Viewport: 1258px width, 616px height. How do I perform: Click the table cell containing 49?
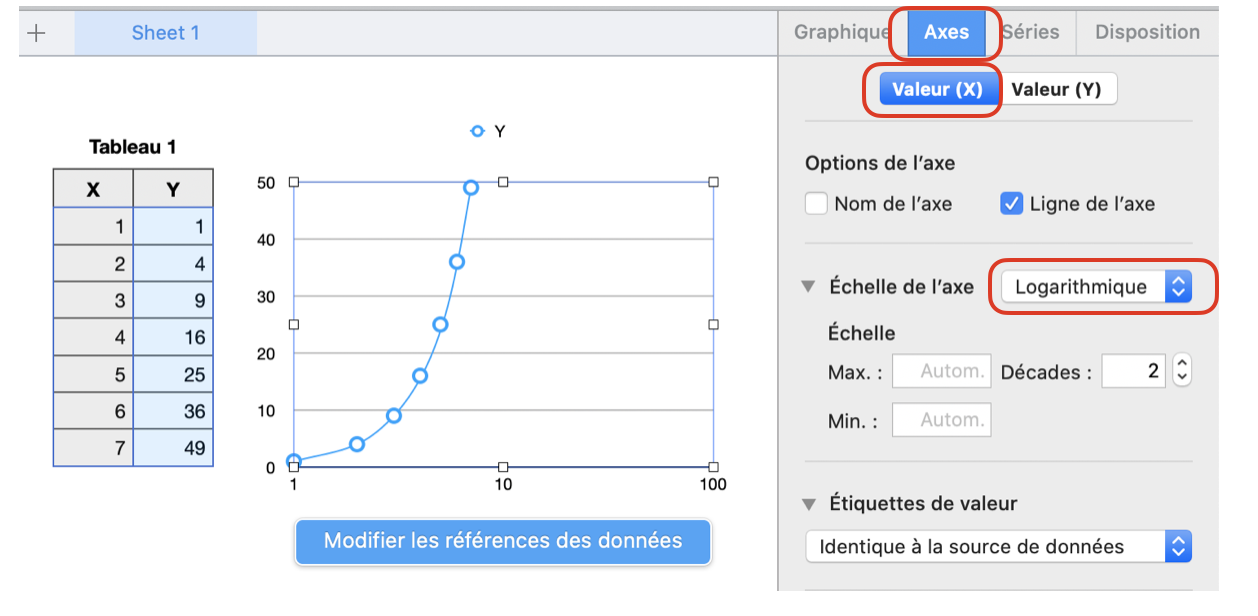point(173,448)
